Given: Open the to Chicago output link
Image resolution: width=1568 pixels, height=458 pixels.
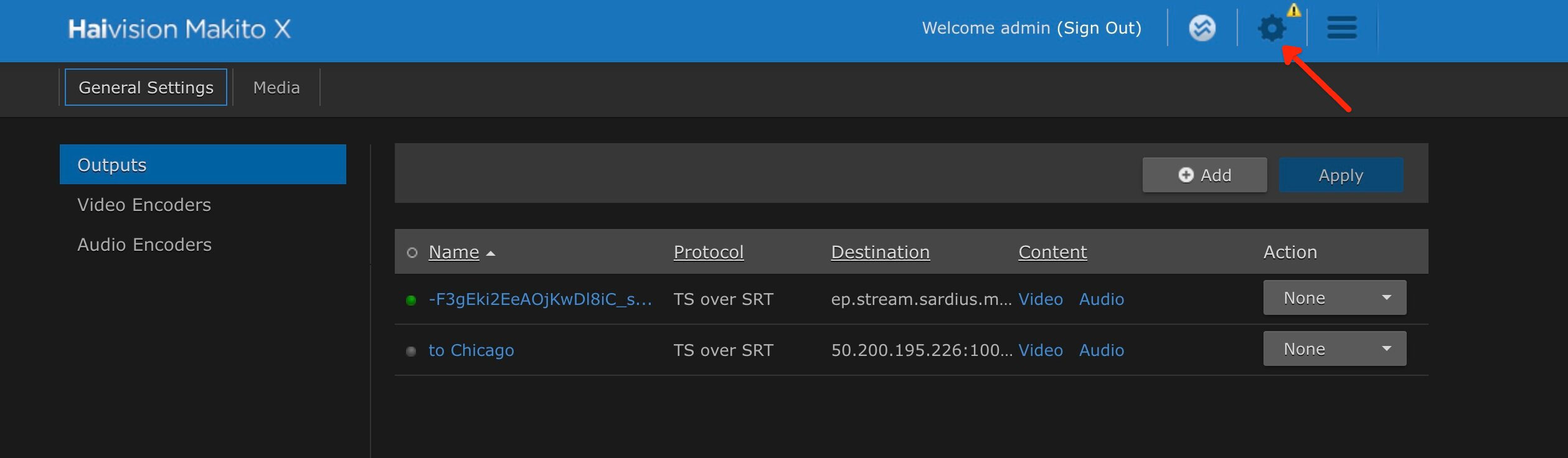Looking at the screenshot, I should [471, 350].
